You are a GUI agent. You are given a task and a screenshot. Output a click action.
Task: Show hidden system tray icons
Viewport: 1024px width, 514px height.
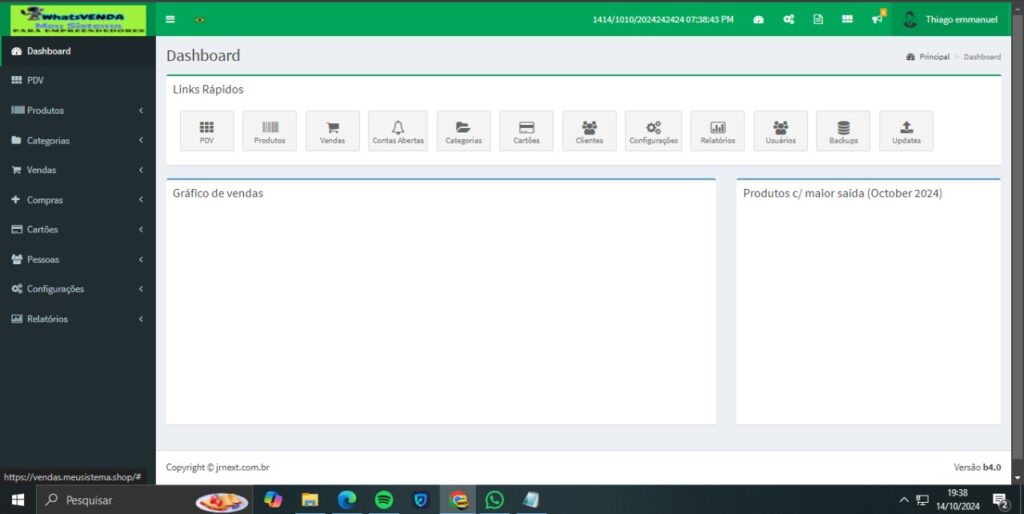click(904, 500)
